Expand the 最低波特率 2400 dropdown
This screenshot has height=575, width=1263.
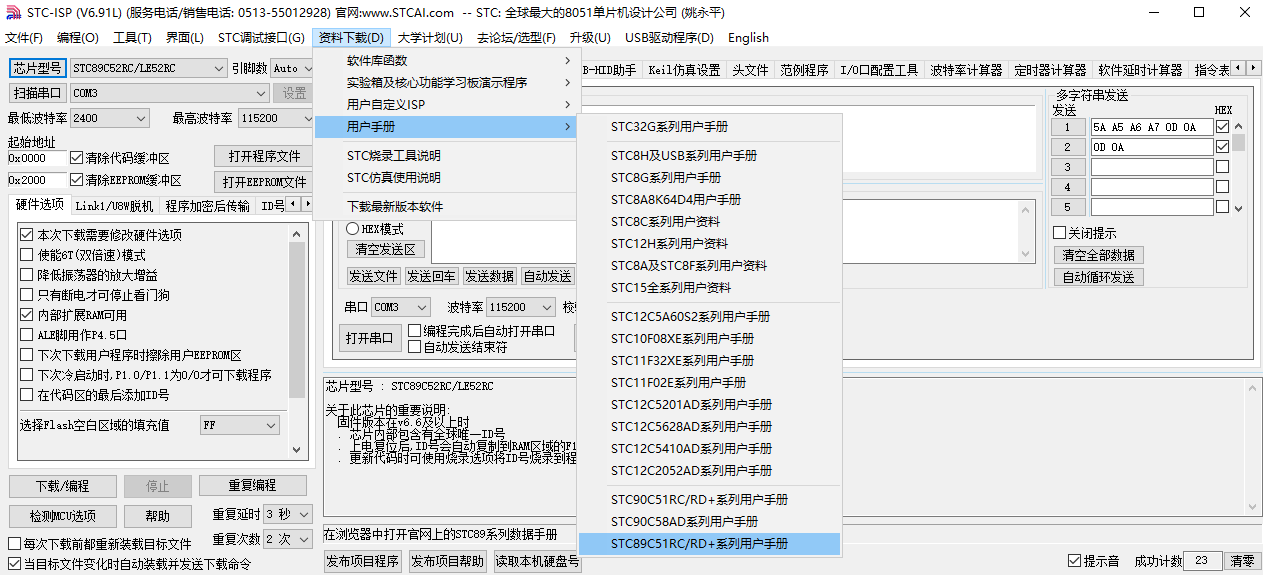point(140,118)
